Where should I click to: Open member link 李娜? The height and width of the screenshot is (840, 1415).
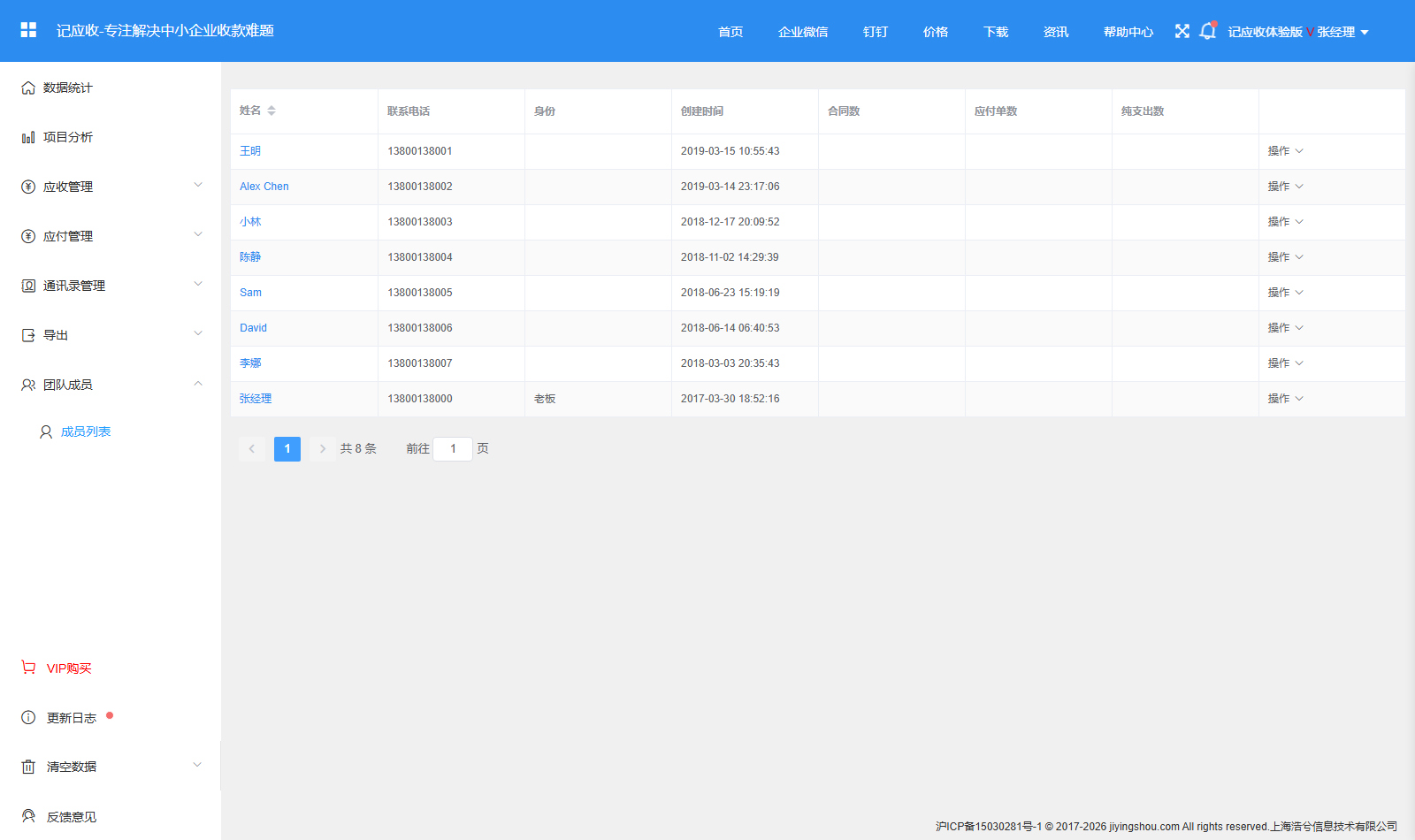[x=250, y=363]
